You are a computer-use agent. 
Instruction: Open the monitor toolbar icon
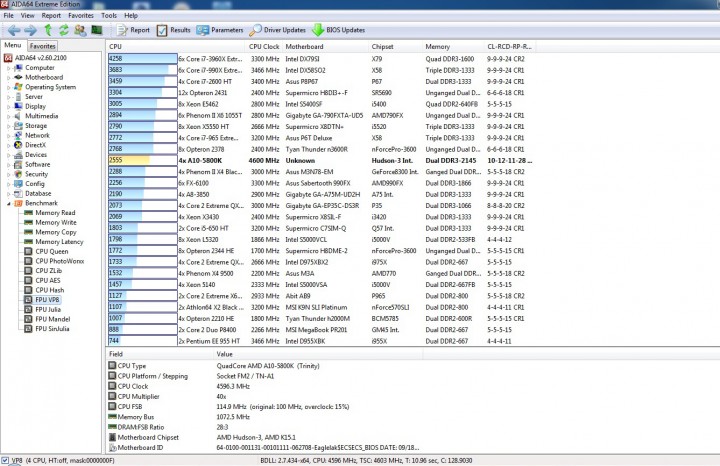coord(96,30)
